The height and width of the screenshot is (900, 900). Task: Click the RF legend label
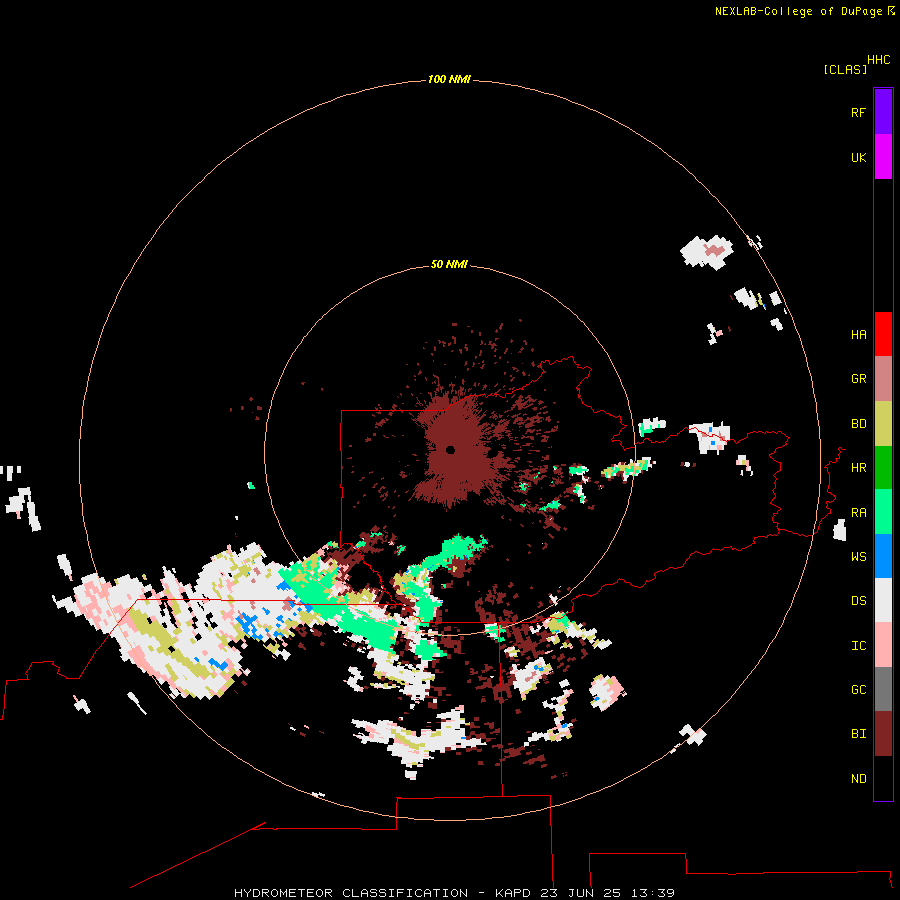click(858, 112)
